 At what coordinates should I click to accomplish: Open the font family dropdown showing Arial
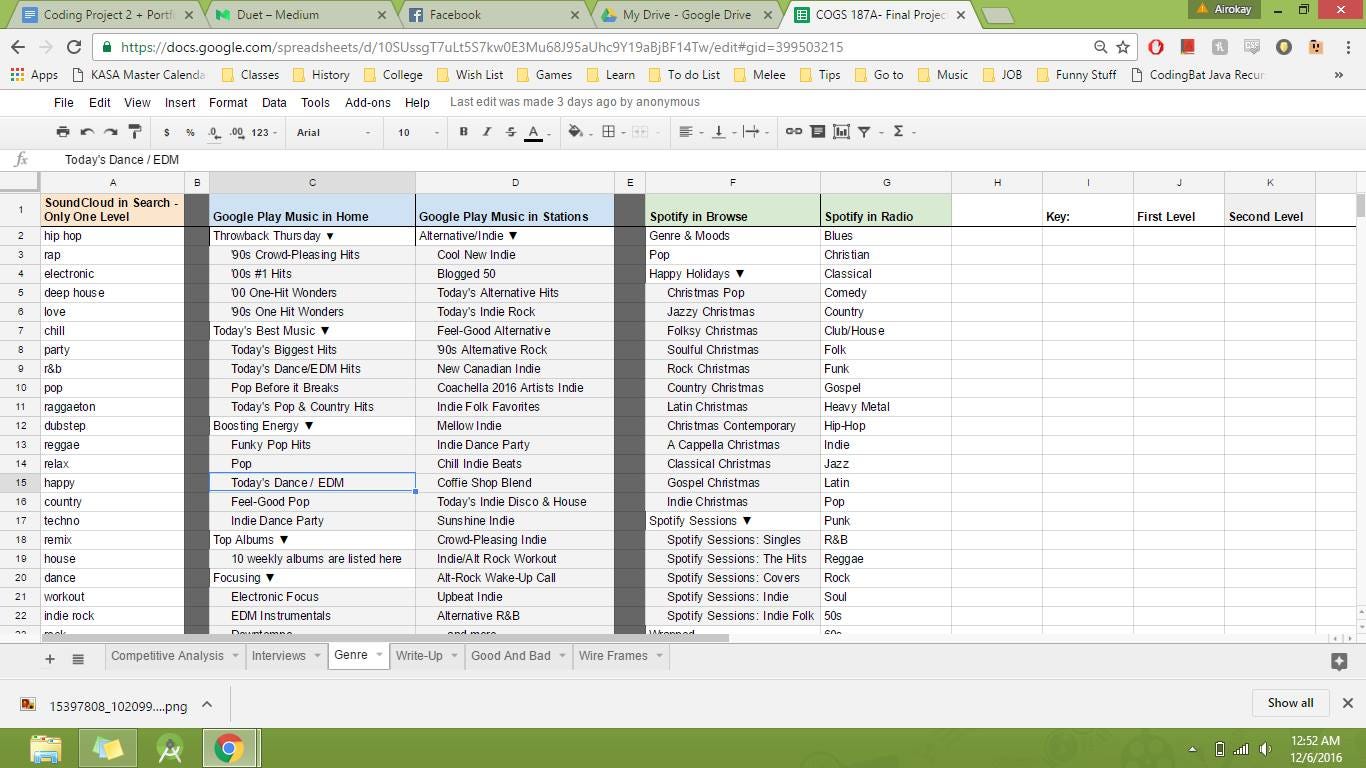pyautogui.click(x=334, y=132)
